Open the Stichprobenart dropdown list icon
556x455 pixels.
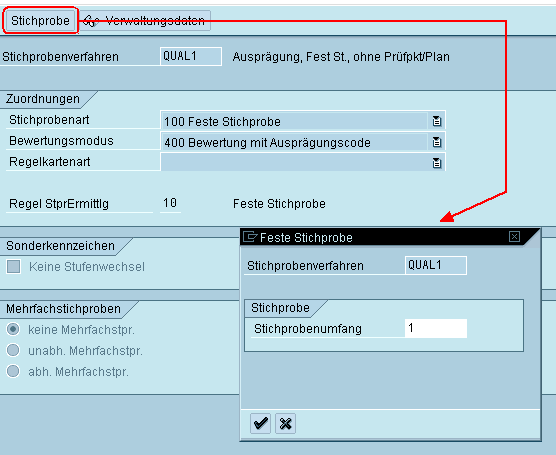pos(437,121)
